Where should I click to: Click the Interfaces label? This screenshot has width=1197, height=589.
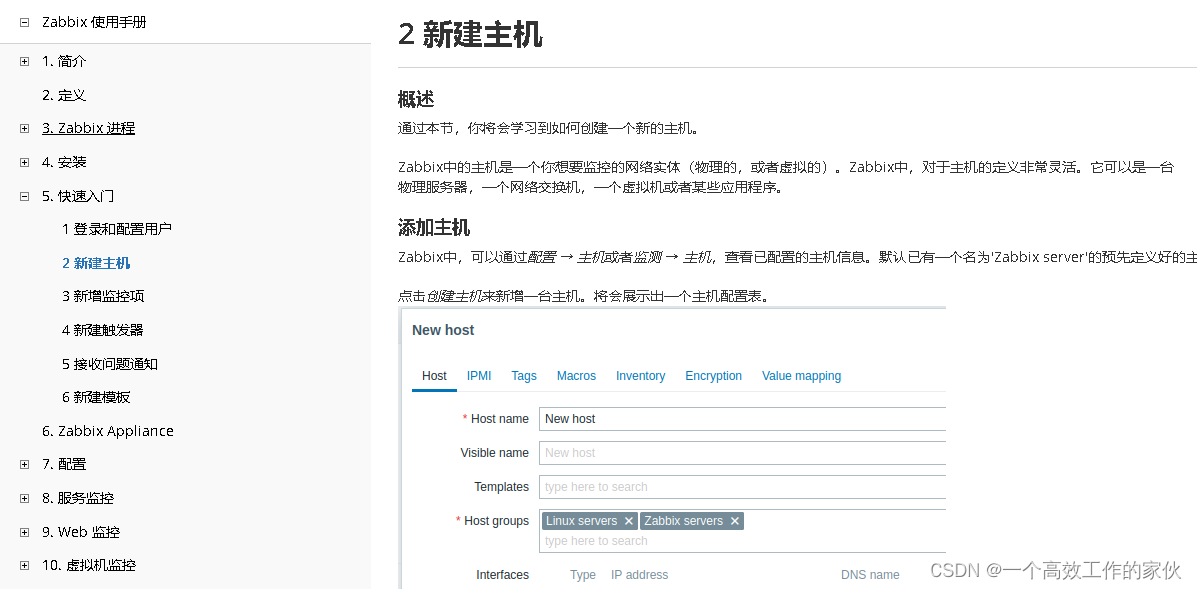(x=502, y=575)
